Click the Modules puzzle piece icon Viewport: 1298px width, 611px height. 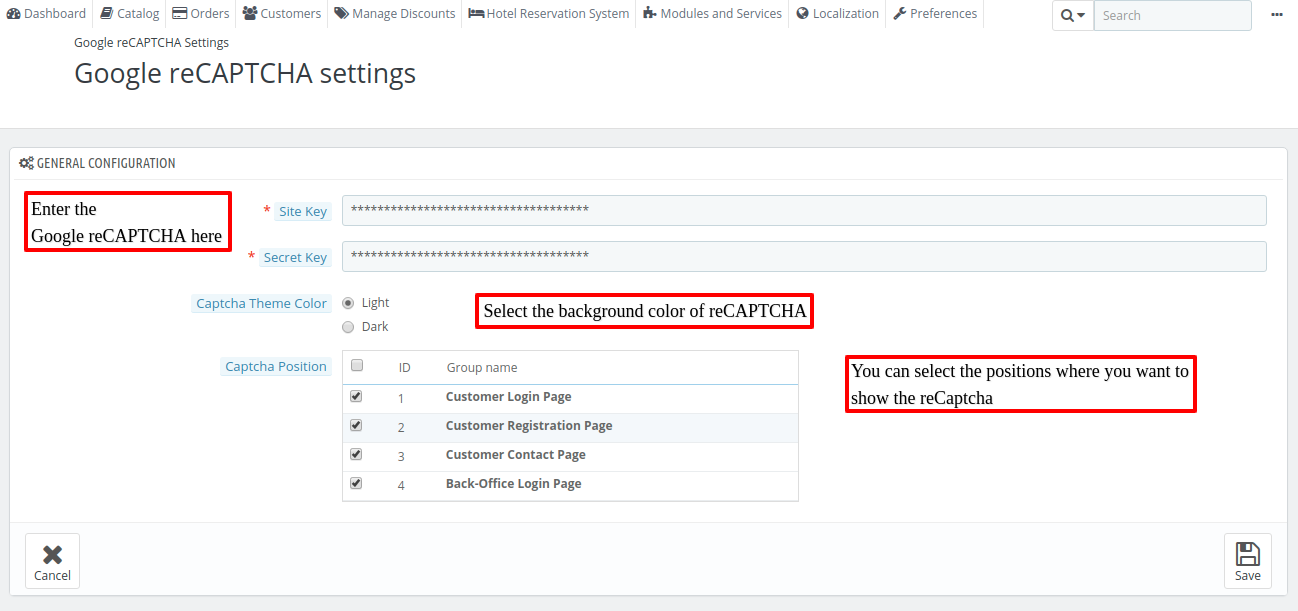click(x=650, y=14)
